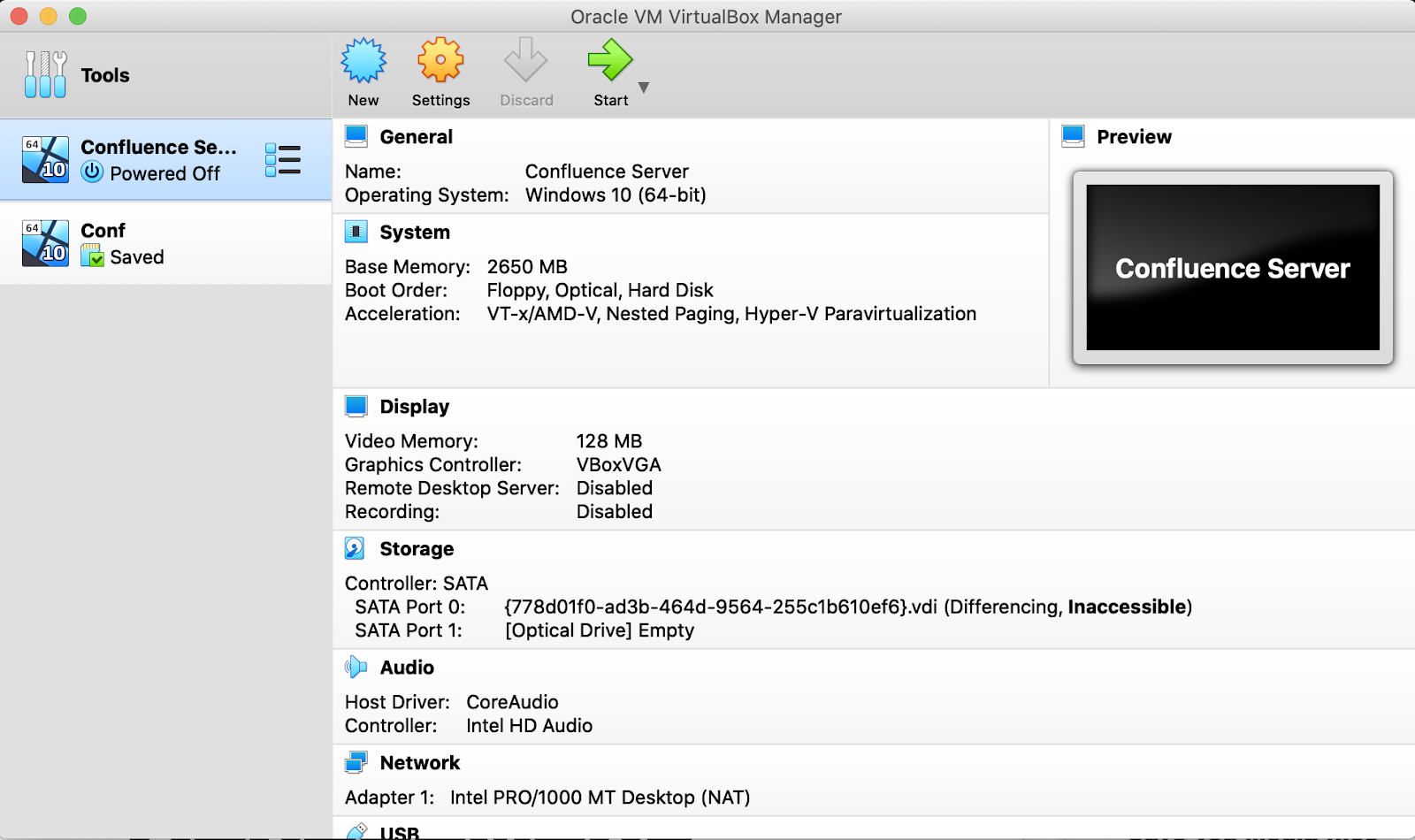Click the inaccessible SATA Port 0 disk
The height and width of the screenshot is (840, 1415).
click(848, 607)
